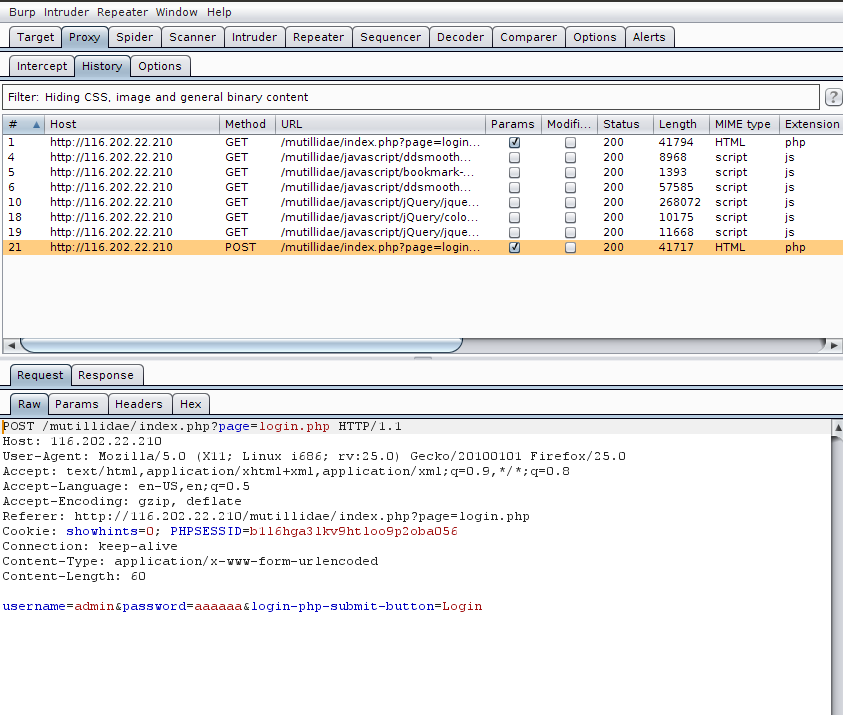845x715 pixels.
Task: Toggle Params checkbox for request 19
Action: point(515,233)
